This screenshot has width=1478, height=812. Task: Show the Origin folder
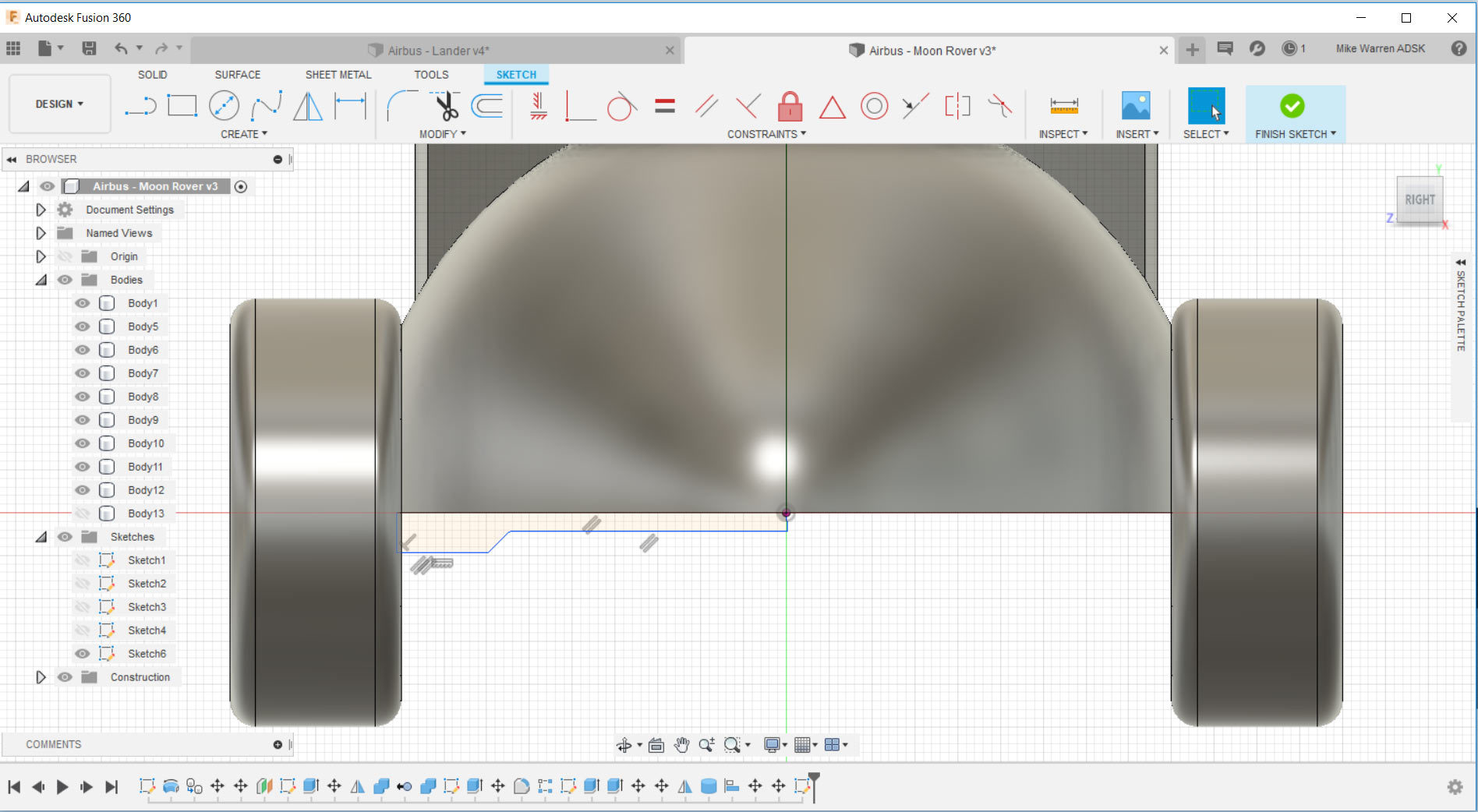[x=65, y=256]
